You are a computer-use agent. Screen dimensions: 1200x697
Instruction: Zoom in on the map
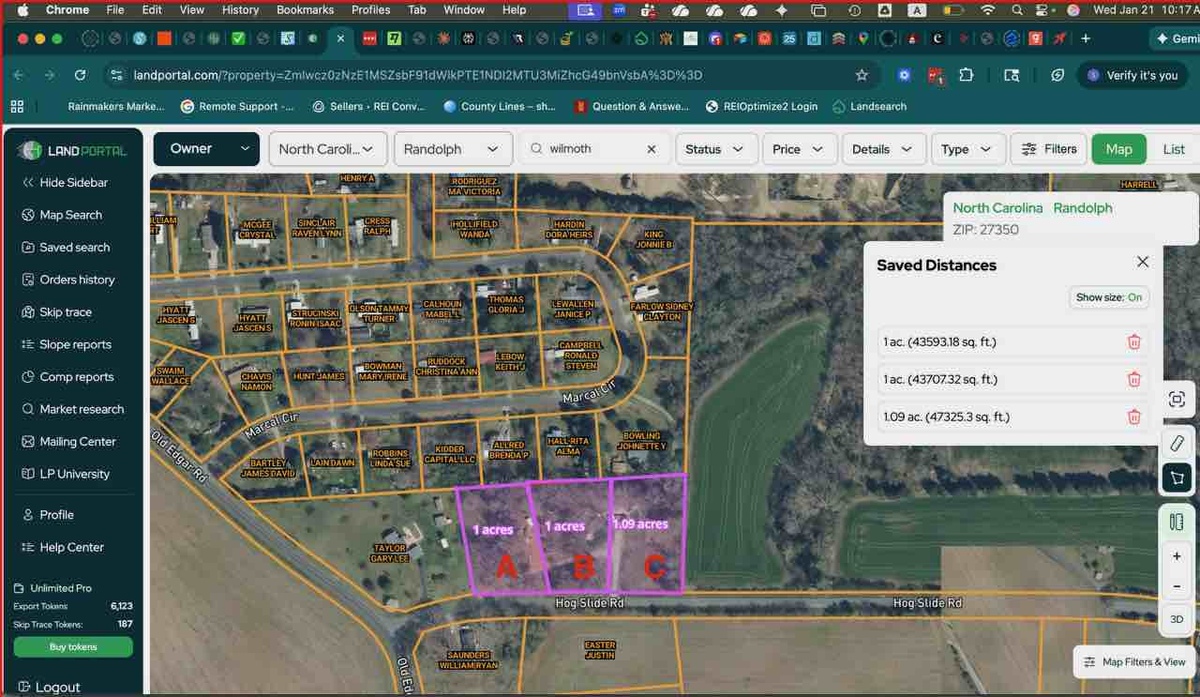[1176, 556]
